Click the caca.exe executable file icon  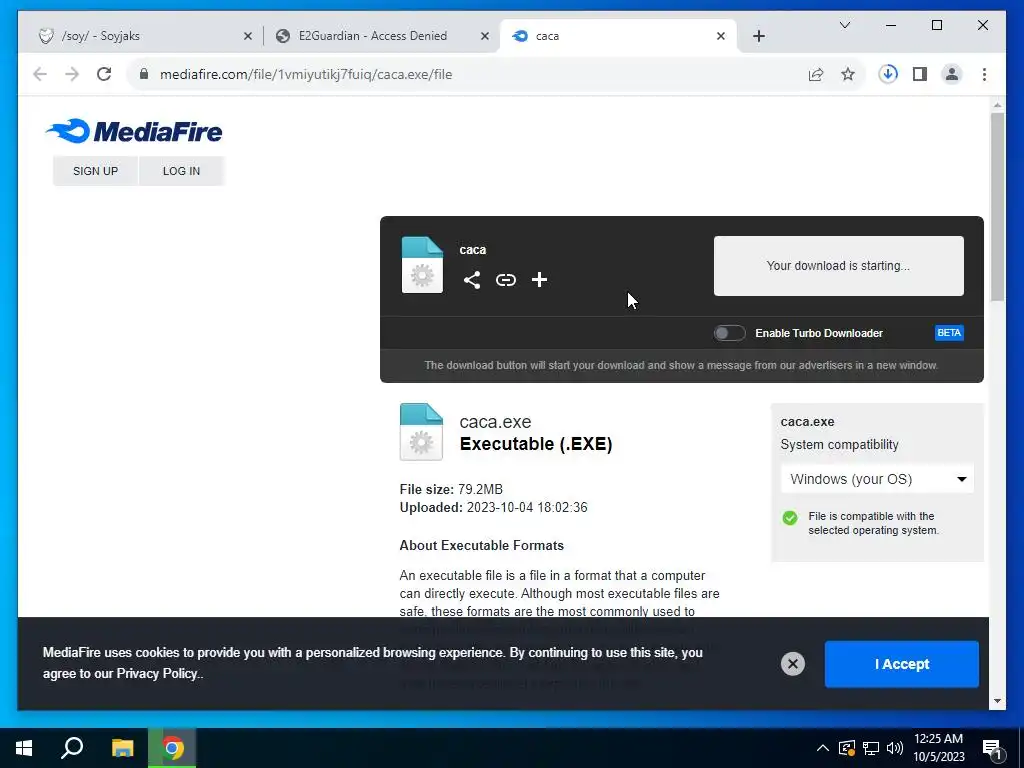point(421,432)
